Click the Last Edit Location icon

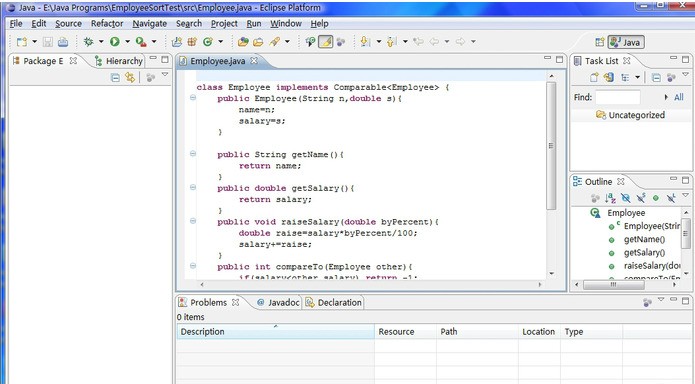pos(418,42)
